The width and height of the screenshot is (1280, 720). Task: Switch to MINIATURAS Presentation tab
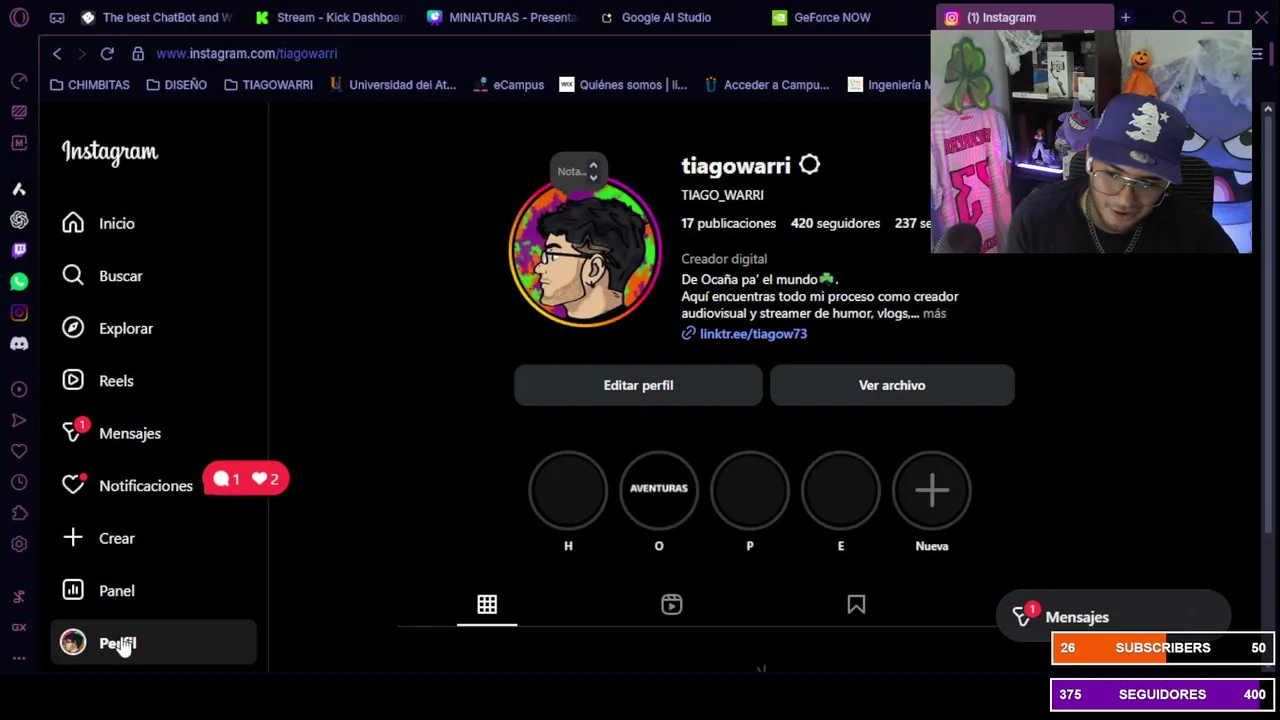(502, 17)
